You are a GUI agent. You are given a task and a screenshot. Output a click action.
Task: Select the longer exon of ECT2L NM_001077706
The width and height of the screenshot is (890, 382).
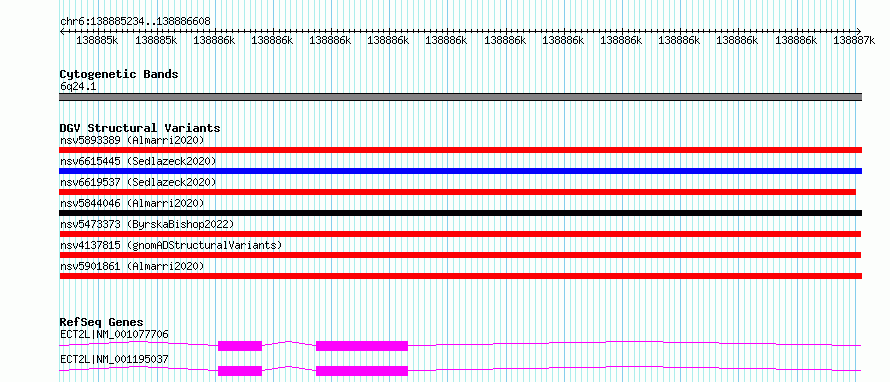click(362, 346)
